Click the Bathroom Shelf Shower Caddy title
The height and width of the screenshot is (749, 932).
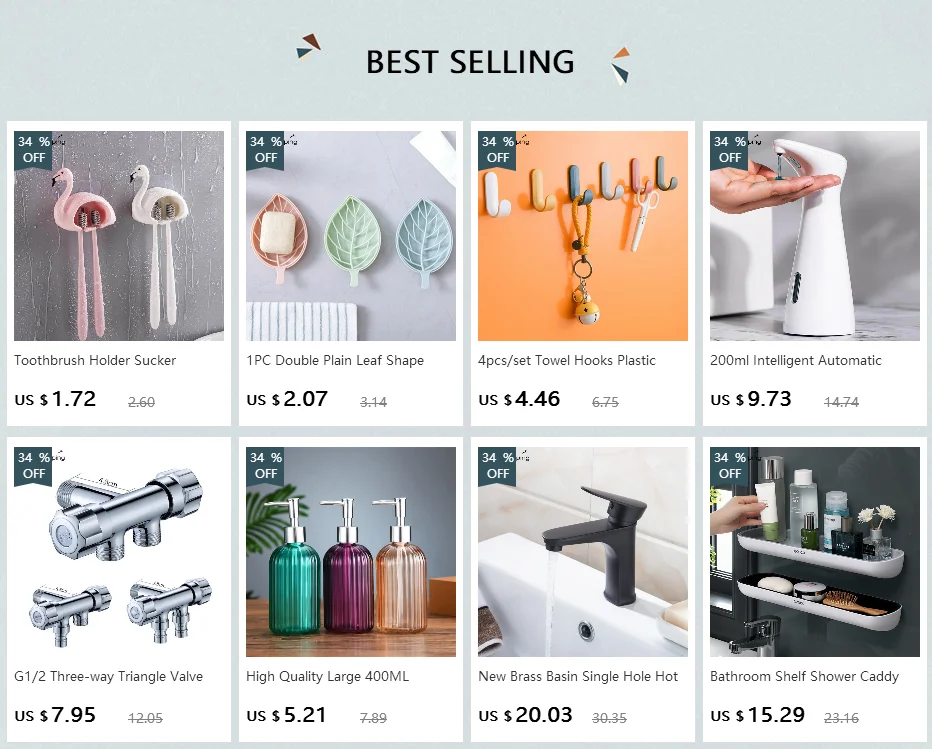point(804,676)
